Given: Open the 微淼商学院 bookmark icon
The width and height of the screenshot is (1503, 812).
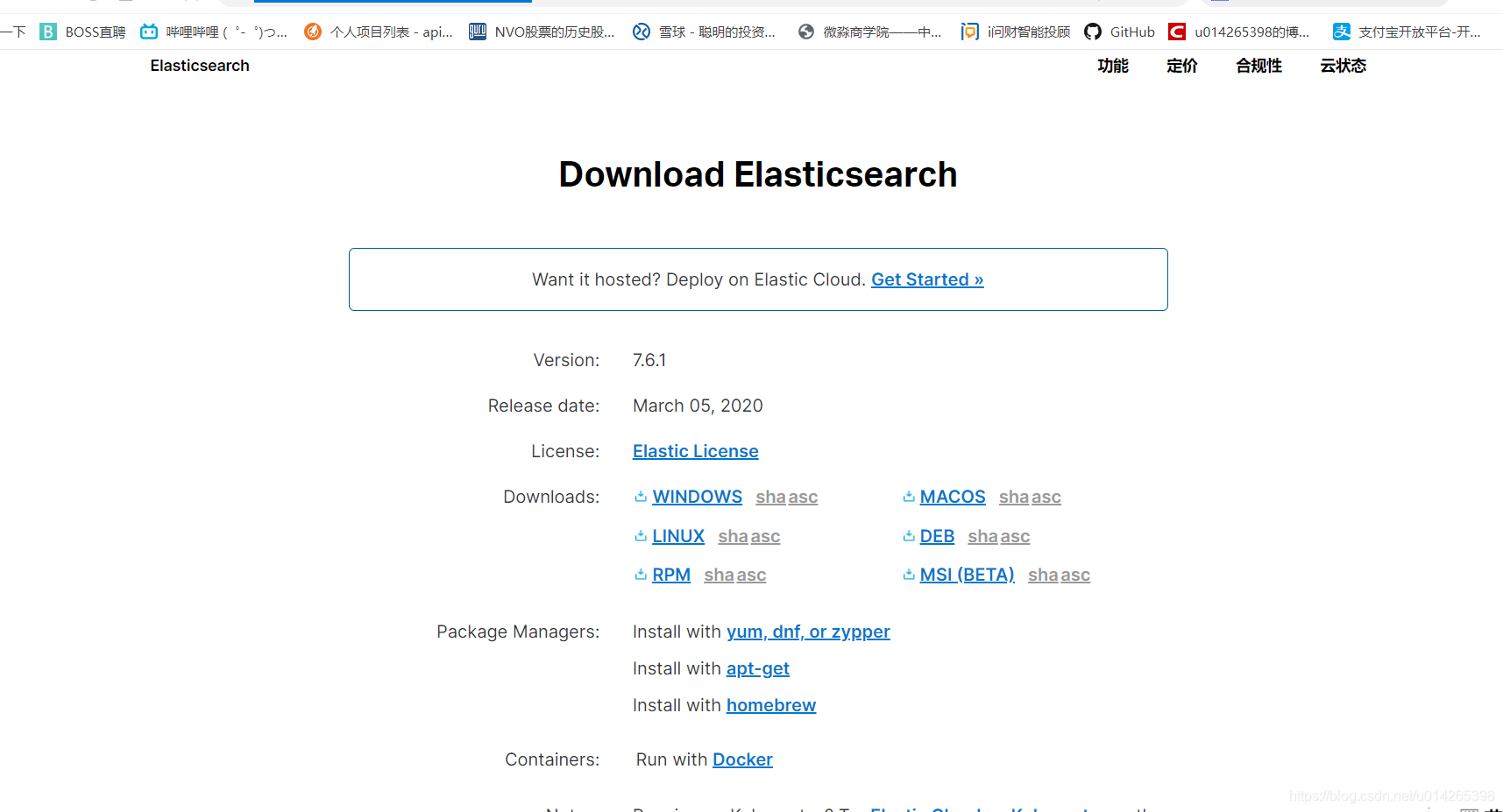Looking at the screenshot, I should coord(806,32).
